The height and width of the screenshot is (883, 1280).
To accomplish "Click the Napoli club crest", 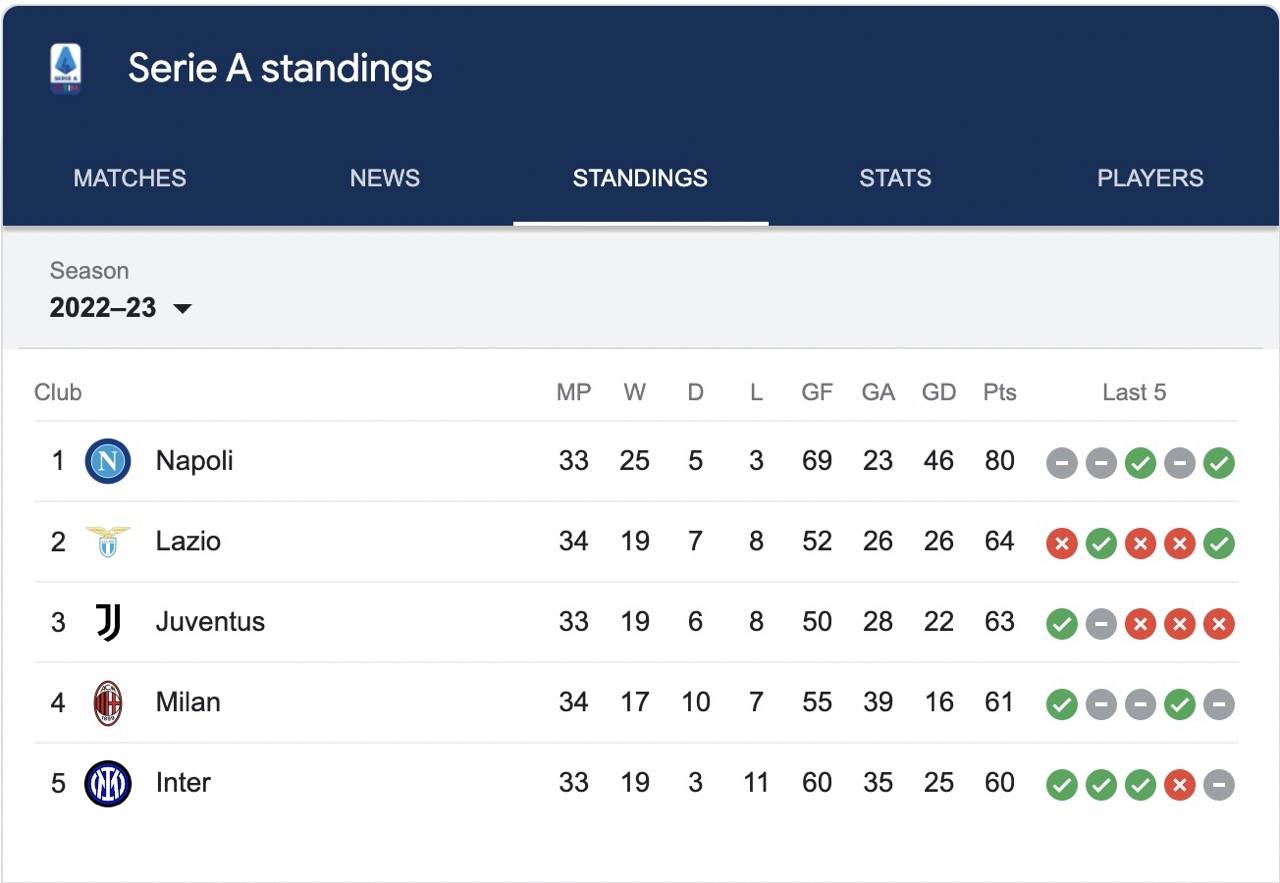I will [108, 462].
